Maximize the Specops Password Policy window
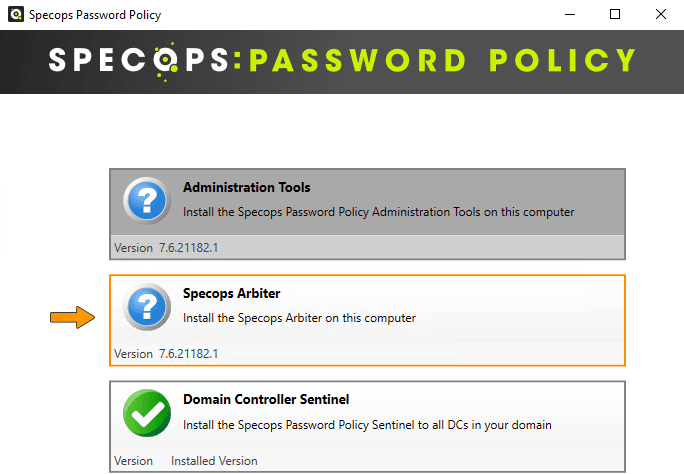The height and width of the screenshot is (474, 684). pos(615,14)
